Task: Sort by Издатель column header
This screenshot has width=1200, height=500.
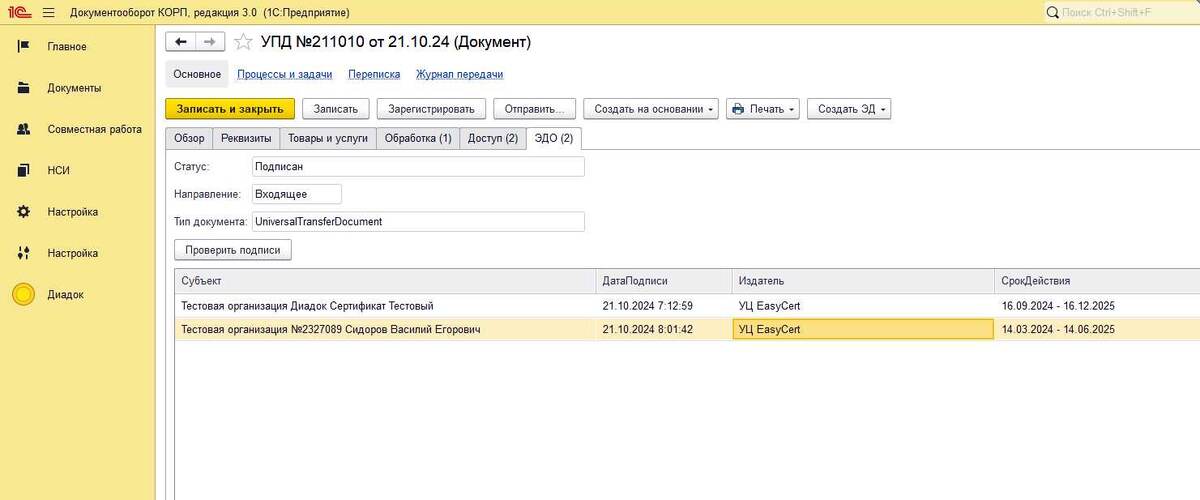Action: (863, 281)
